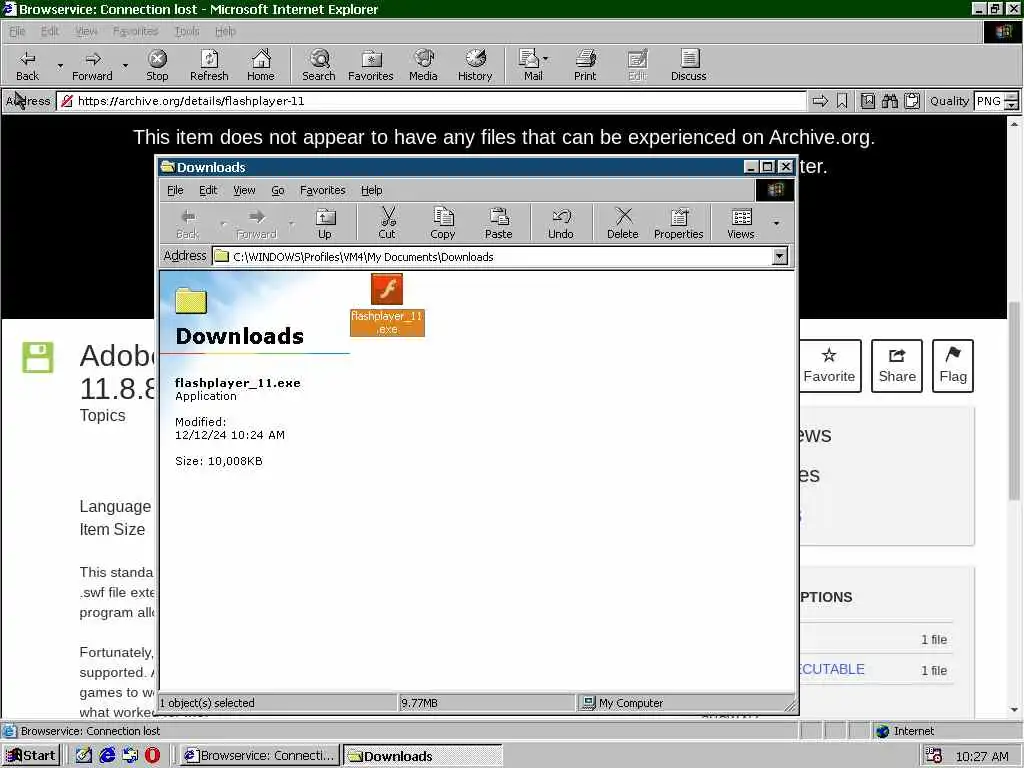Launch Internet Explorer from quick launch
Screen dimensions: 1024x768
point(107,756)
